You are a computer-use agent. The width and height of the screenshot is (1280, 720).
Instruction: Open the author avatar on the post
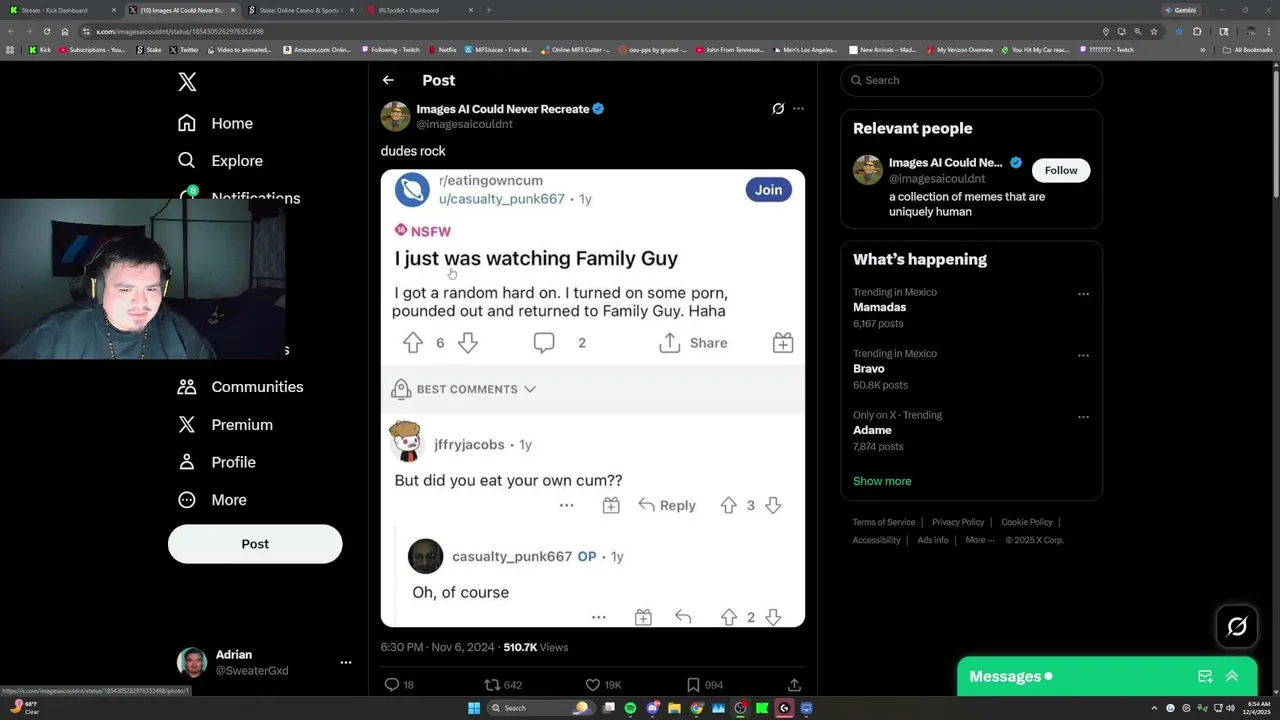coord(395,116)
